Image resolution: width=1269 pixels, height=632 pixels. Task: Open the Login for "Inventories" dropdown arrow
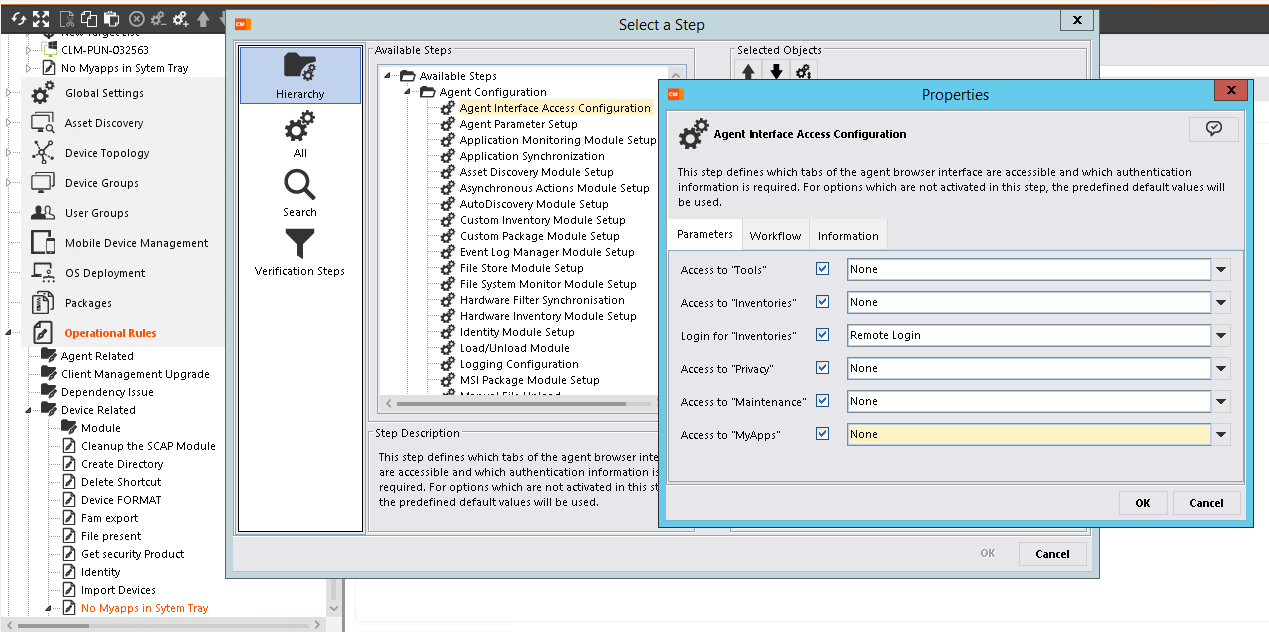tap(1221, 336)
